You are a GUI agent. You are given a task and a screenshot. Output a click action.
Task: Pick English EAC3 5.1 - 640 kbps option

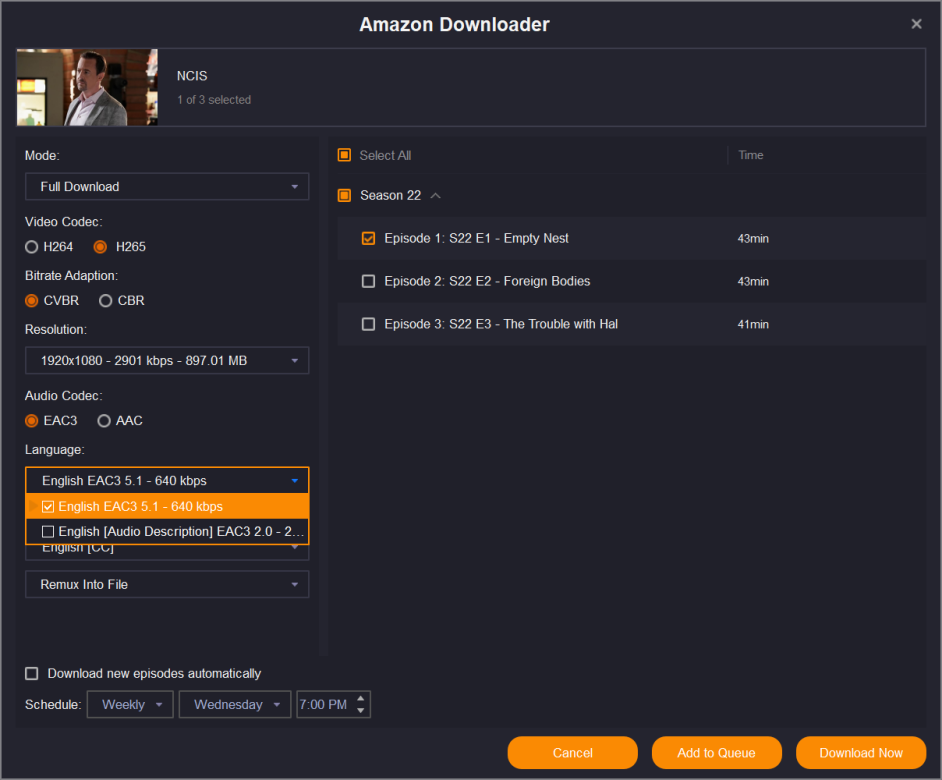140,507
